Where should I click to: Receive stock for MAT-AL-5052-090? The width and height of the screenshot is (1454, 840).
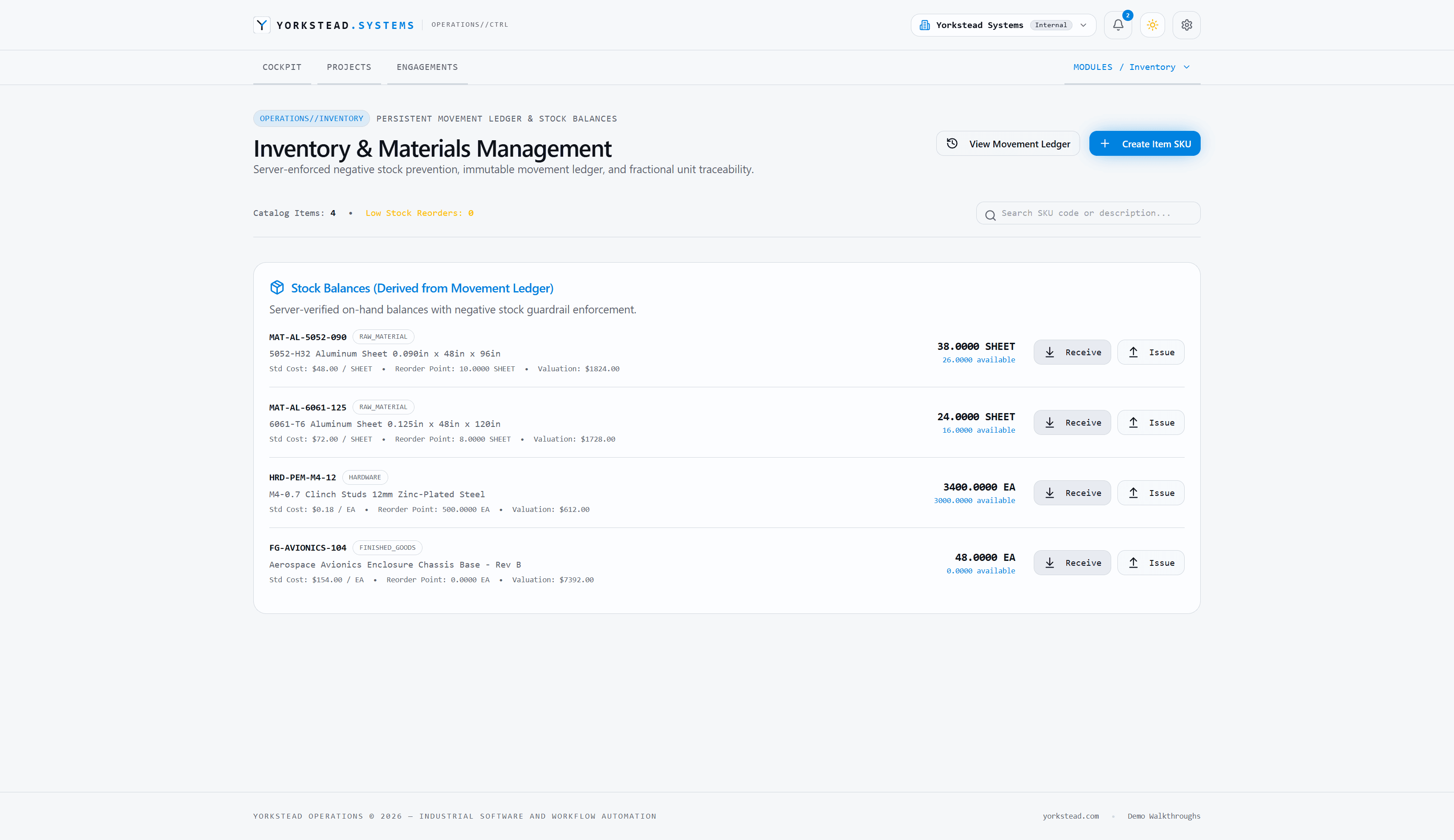(x=1072, y=352)
